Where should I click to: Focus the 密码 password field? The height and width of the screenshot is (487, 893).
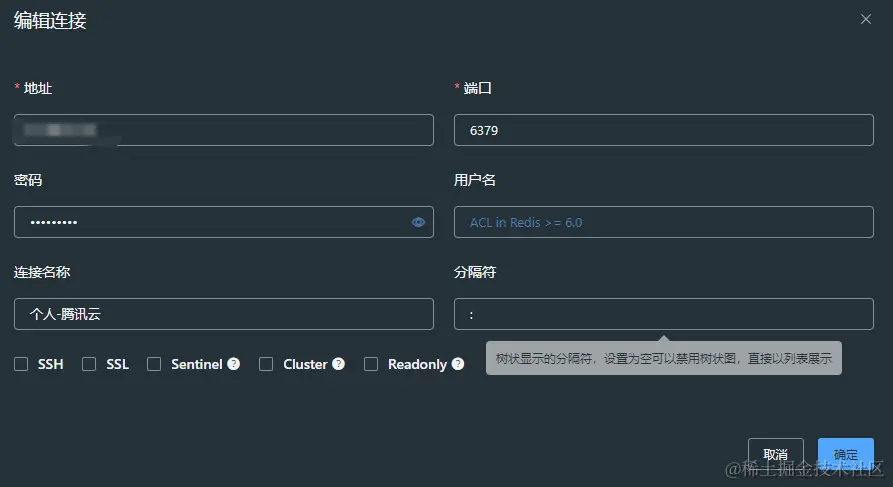pyautogui.click(x=224, y=222)
